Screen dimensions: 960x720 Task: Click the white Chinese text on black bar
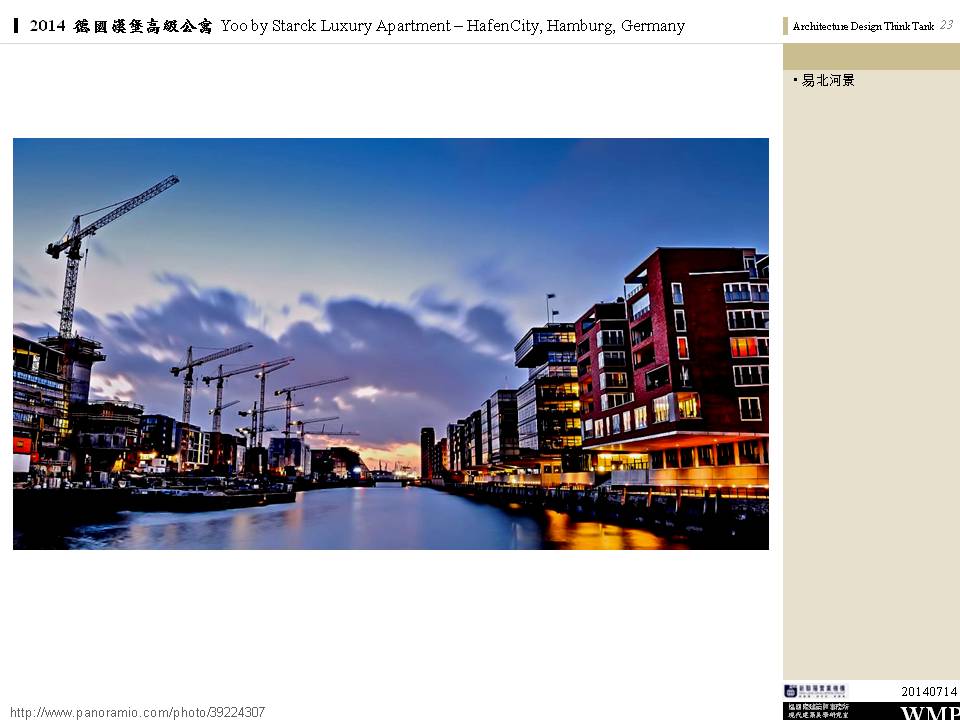pos(817,711)
